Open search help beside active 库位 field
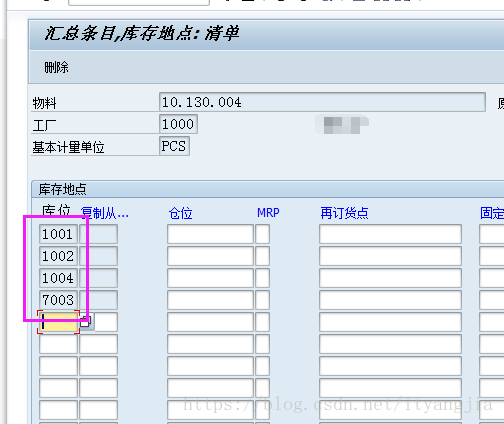 coord(86,322)
